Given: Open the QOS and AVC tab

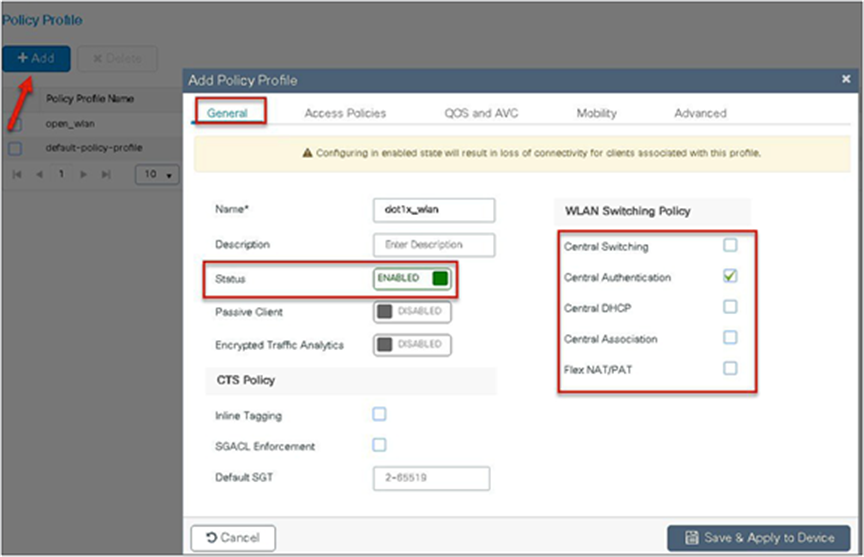Looking at the screenshot, I should pos(481,113).
